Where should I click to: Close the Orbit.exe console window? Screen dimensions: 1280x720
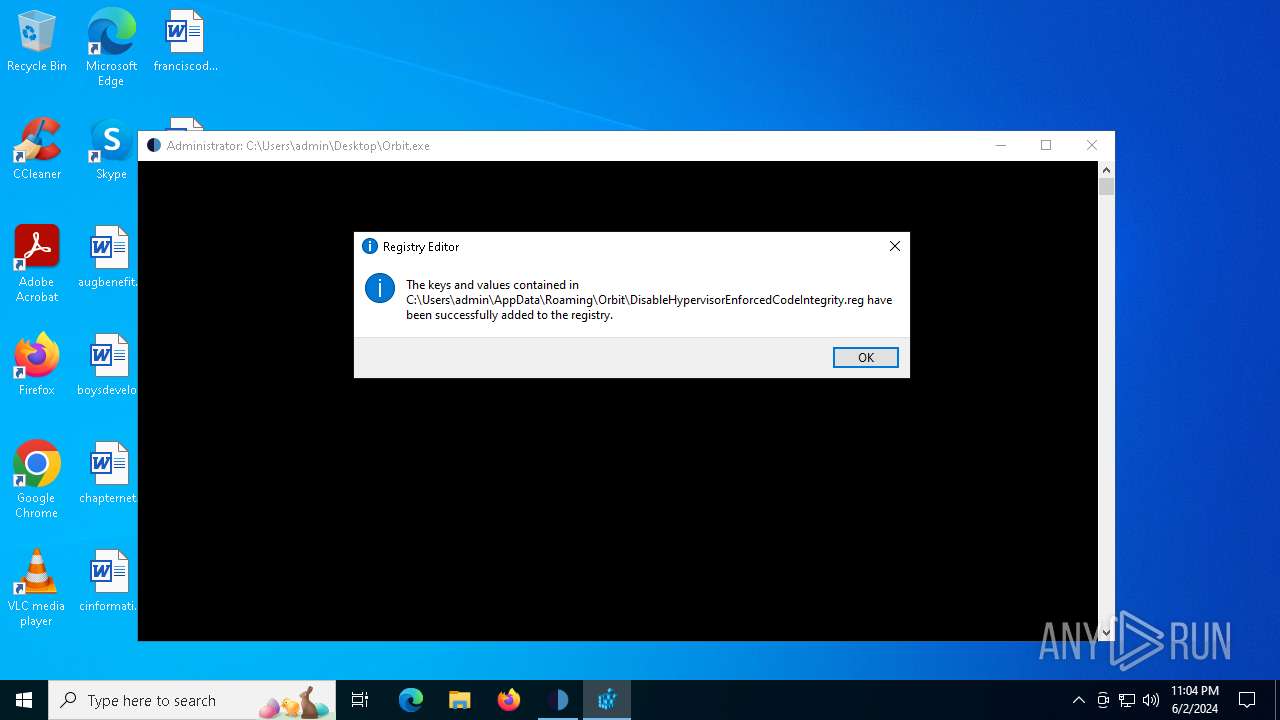[x=1092, y=145]
